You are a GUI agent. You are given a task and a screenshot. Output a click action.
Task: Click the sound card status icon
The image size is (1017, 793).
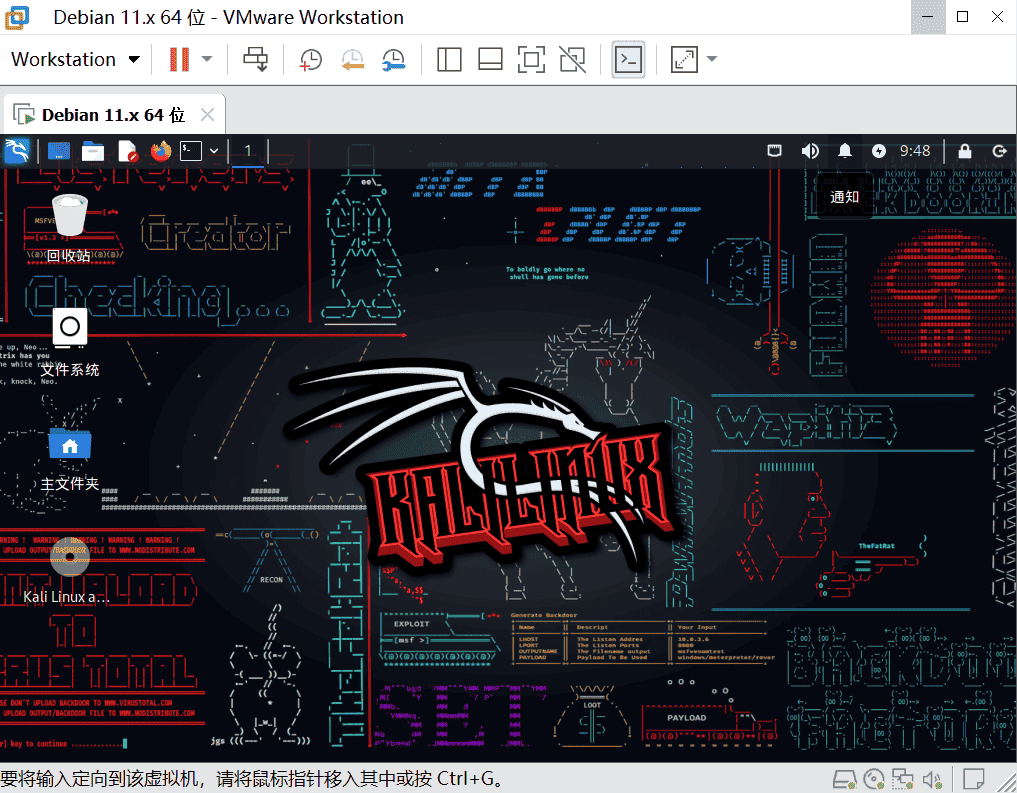pyautogui.click(x=932, y=779)
